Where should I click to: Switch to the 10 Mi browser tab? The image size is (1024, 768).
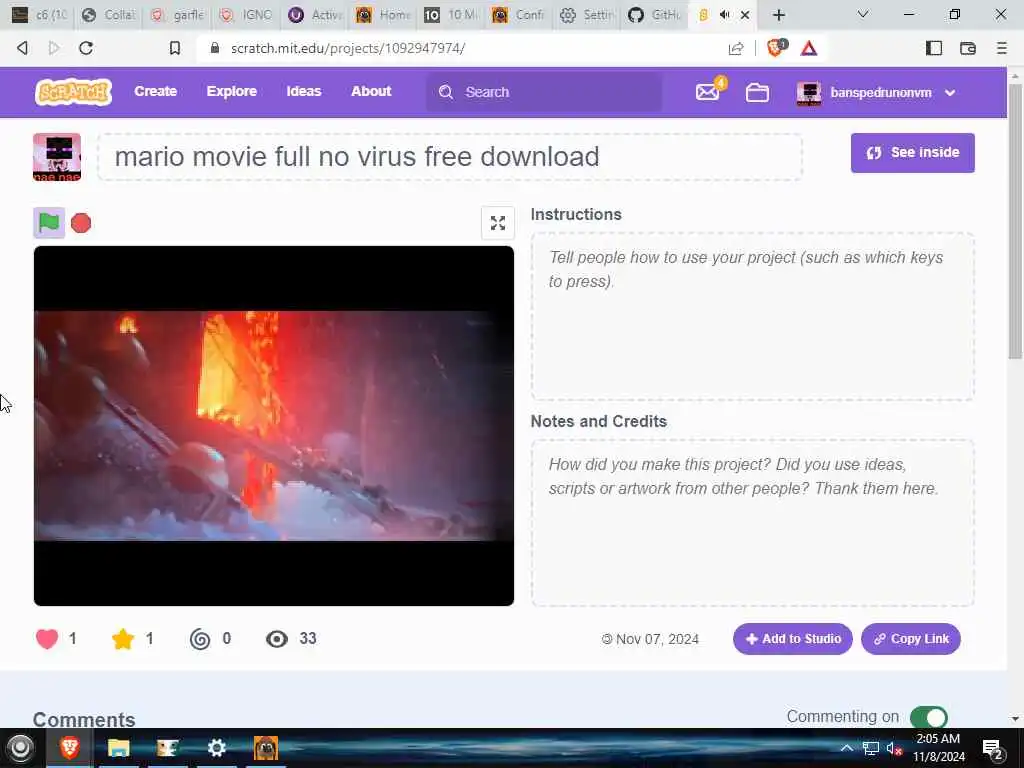click(453, 15)
